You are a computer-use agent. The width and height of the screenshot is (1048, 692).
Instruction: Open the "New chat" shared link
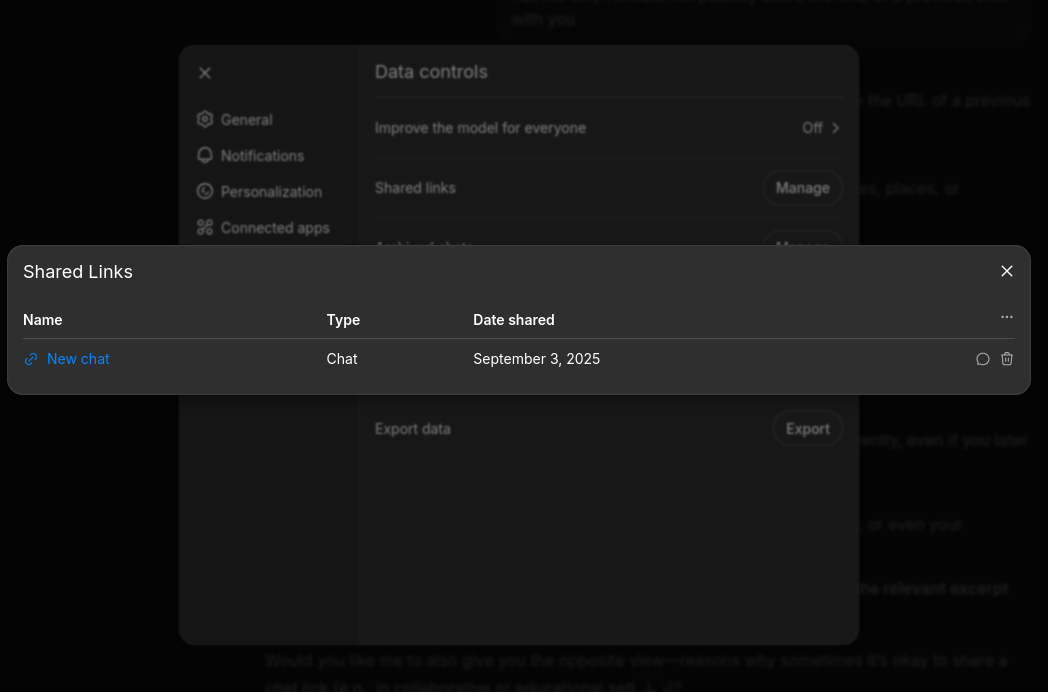(x=78, y=359)
